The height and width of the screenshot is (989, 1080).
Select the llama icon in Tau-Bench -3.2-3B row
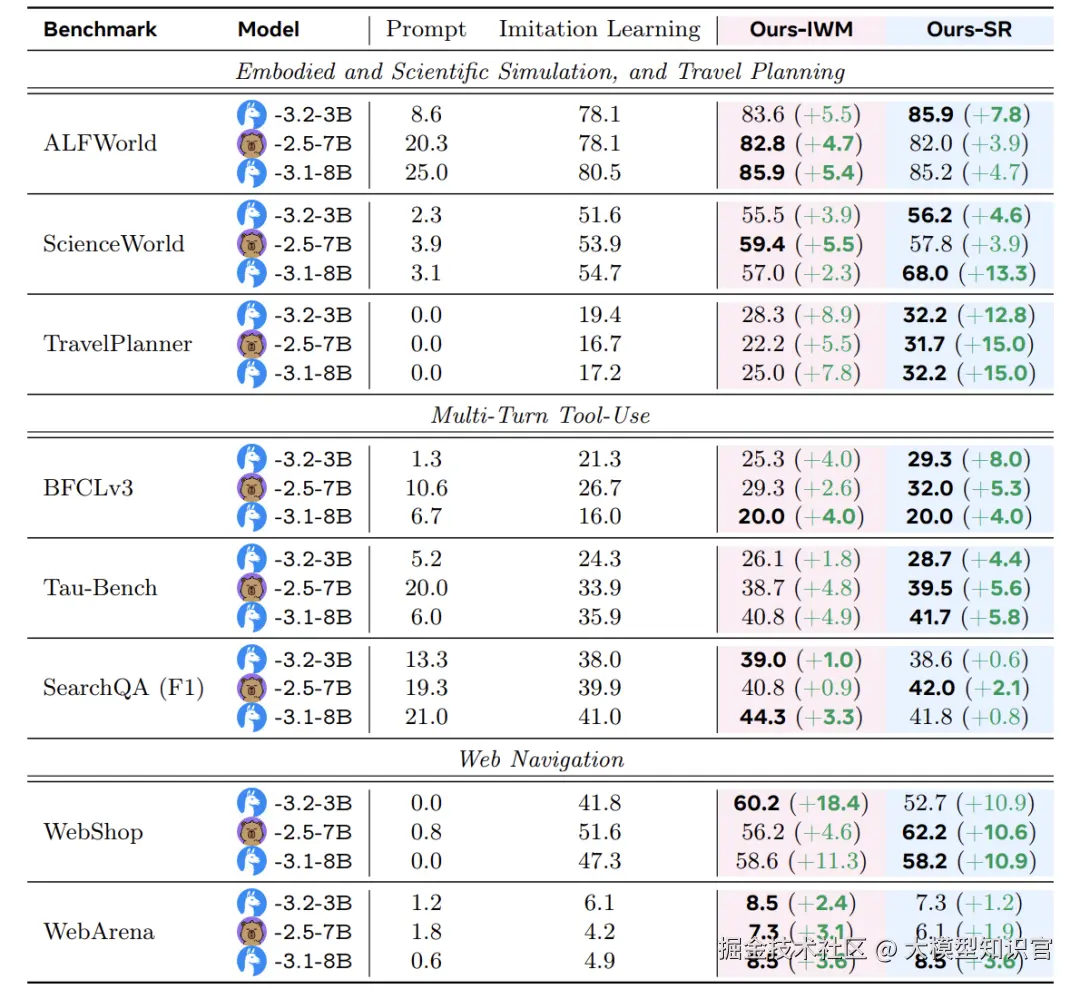pos(251,559)
